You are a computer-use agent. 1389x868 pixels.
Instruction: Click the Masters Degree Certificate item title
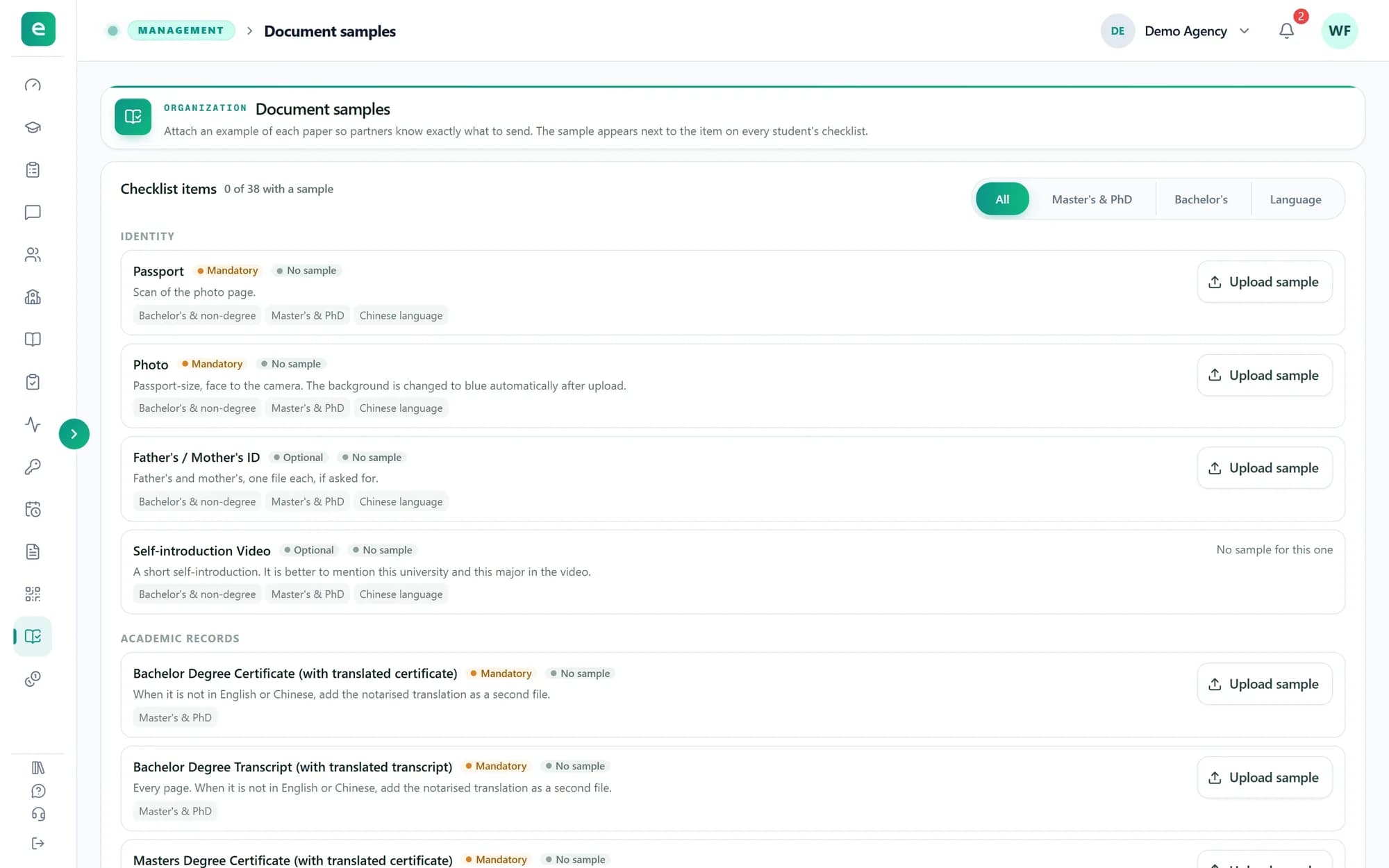point(292,860)
